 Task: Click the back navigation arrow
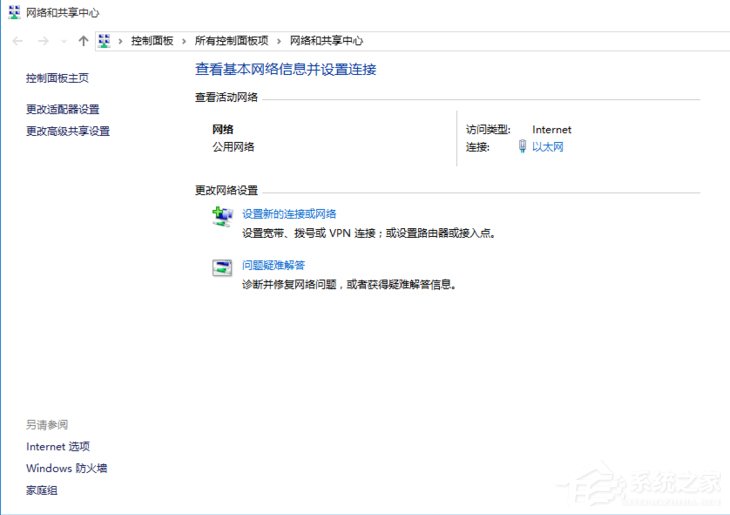(x=18, y=41)
